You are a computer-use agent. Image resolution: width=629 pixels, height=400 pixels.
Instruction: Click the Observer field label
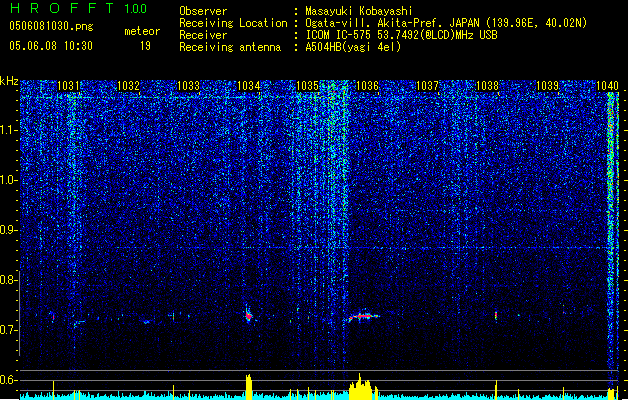(x=203, y=11)
